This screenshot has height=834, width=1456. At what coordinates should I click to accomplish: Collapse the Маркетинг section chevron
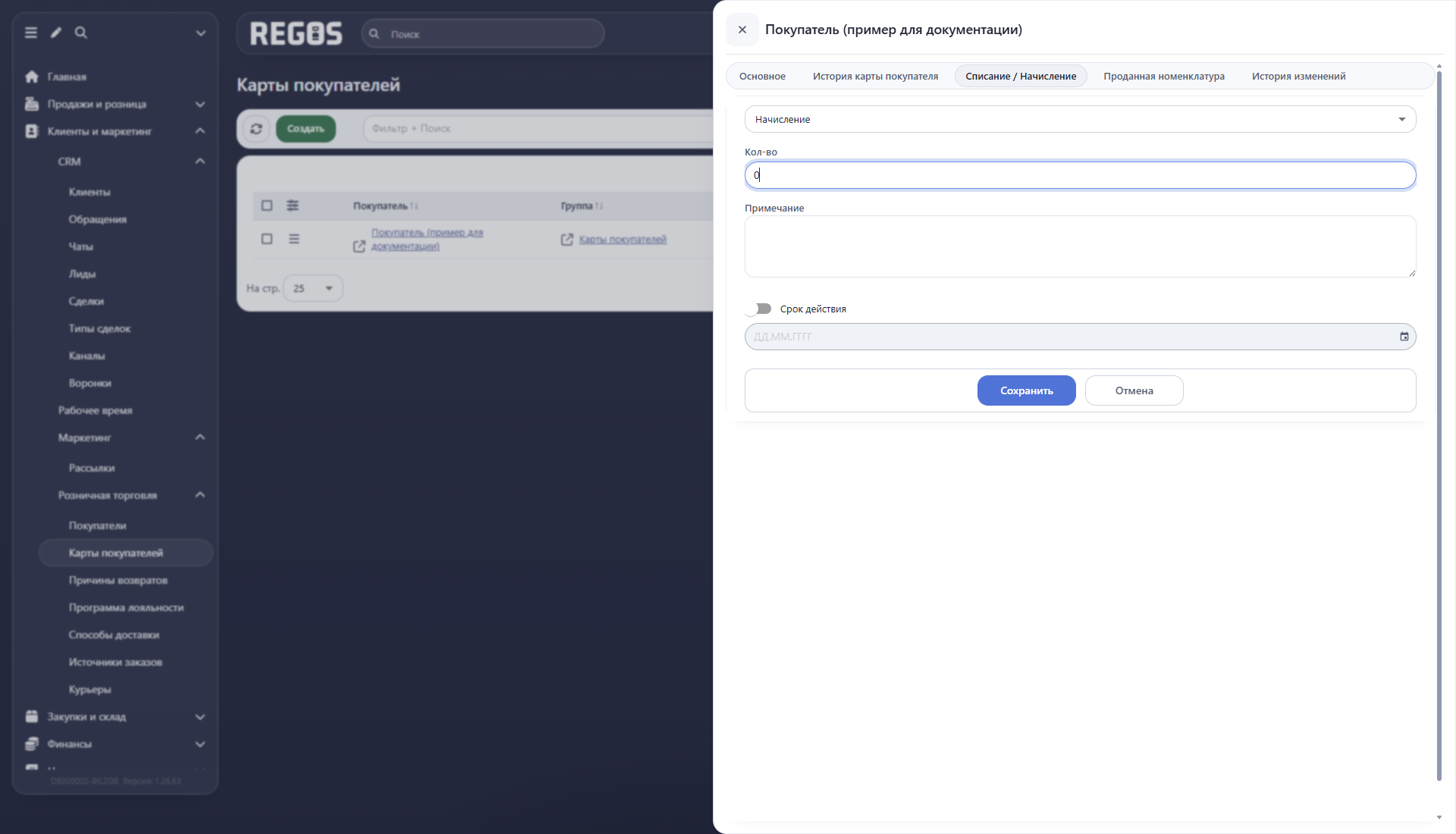pyautogui.click(x=200, y=437)
